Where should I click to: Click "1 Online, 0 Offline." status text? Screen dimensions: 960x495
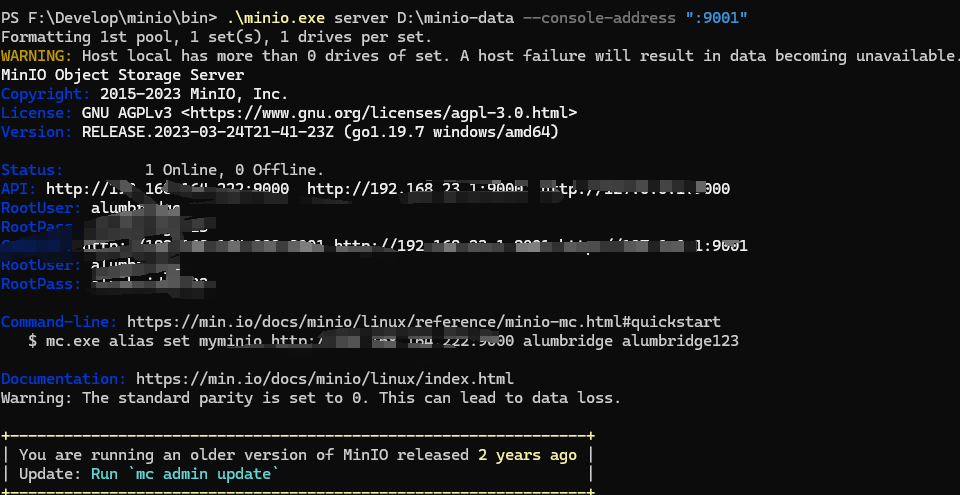[234, 170]
